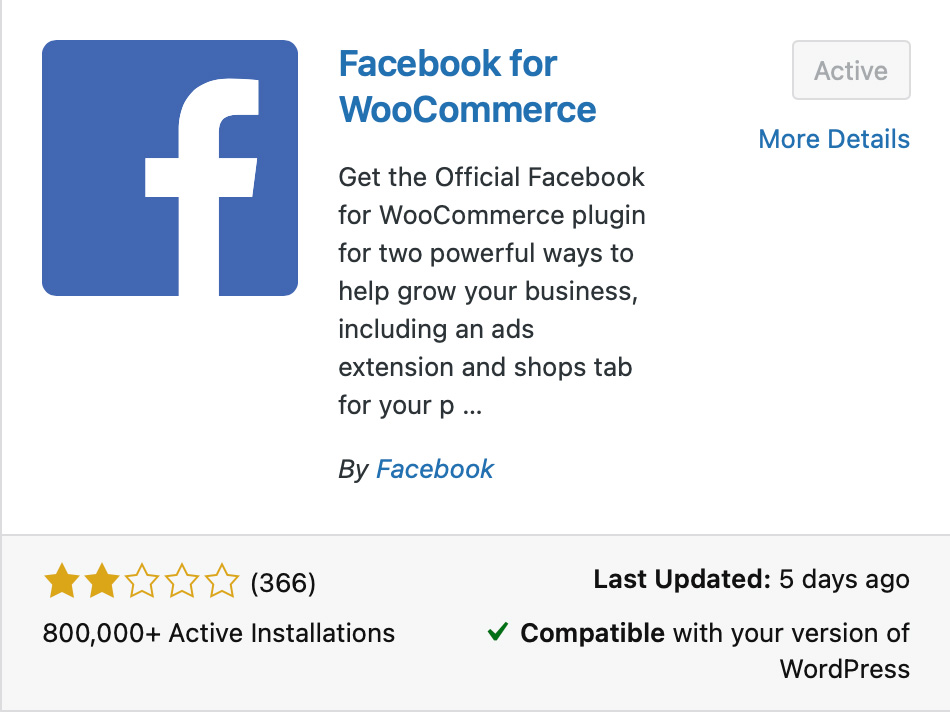
Task: Click the third empty rating star
Action: click(142, 581)
